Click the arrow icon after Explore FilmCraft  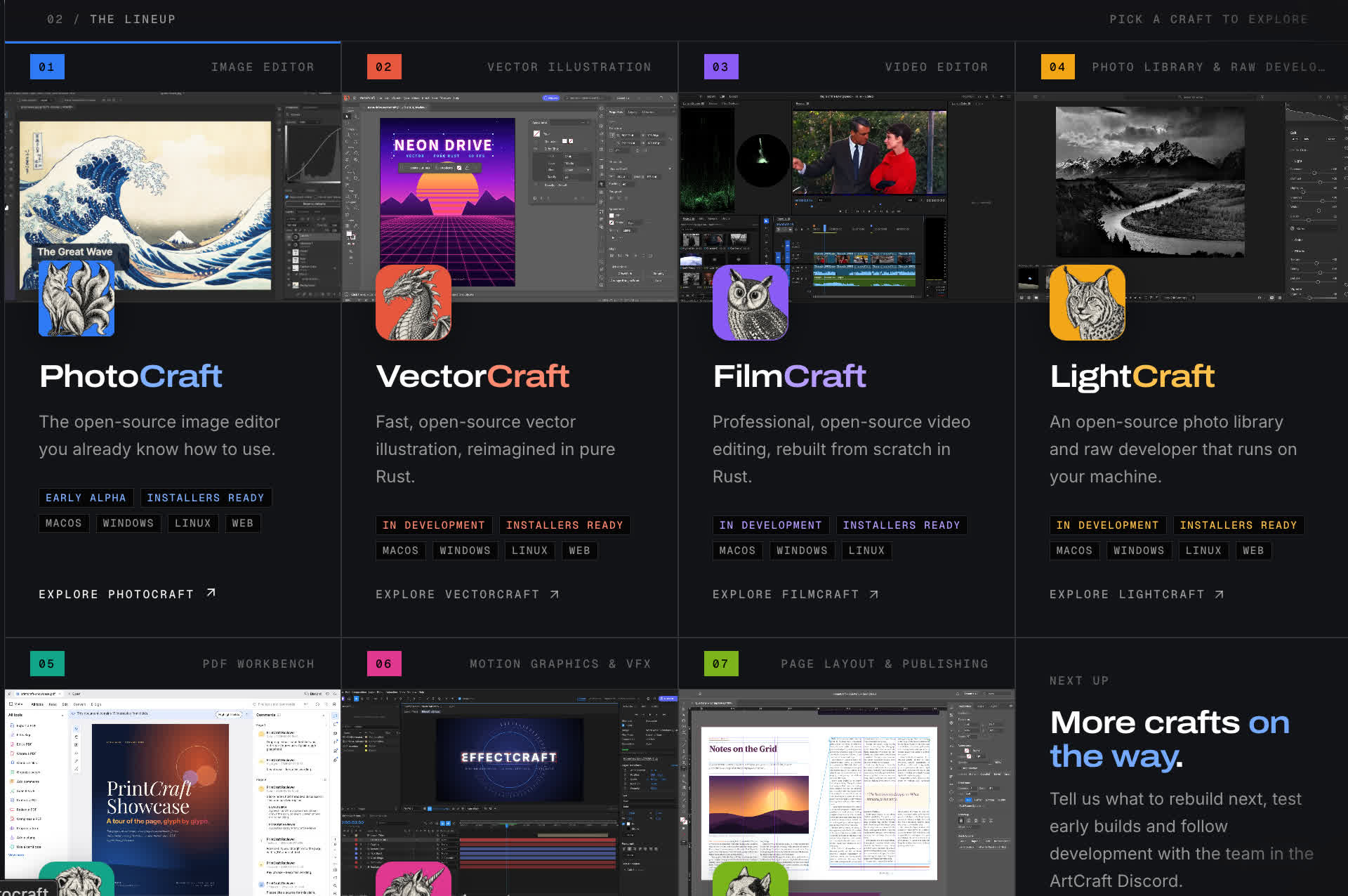coord(874,594)
